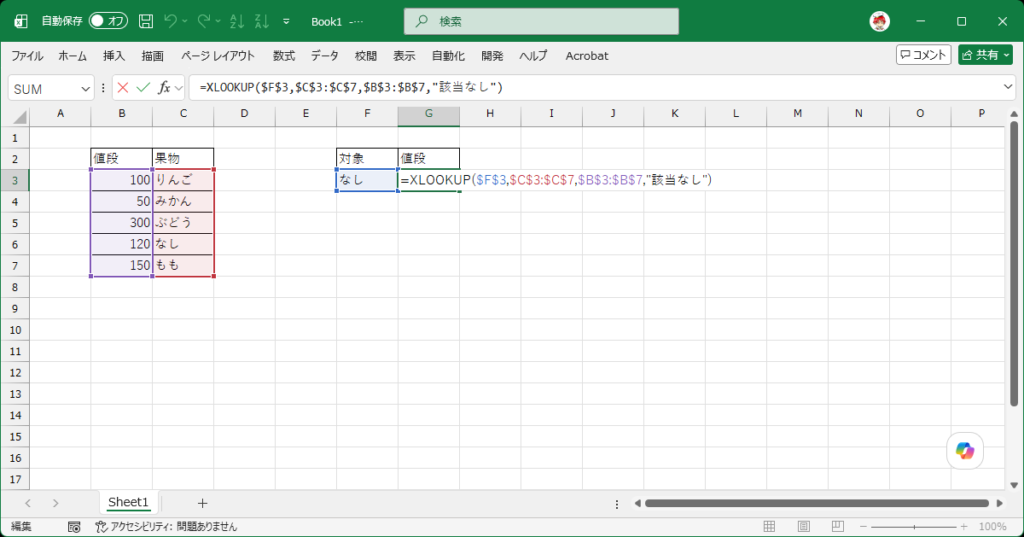Viewport: 1024px width, 537px height.
Task: Click the Insert Function fx icon
Action: coord(164,88)
